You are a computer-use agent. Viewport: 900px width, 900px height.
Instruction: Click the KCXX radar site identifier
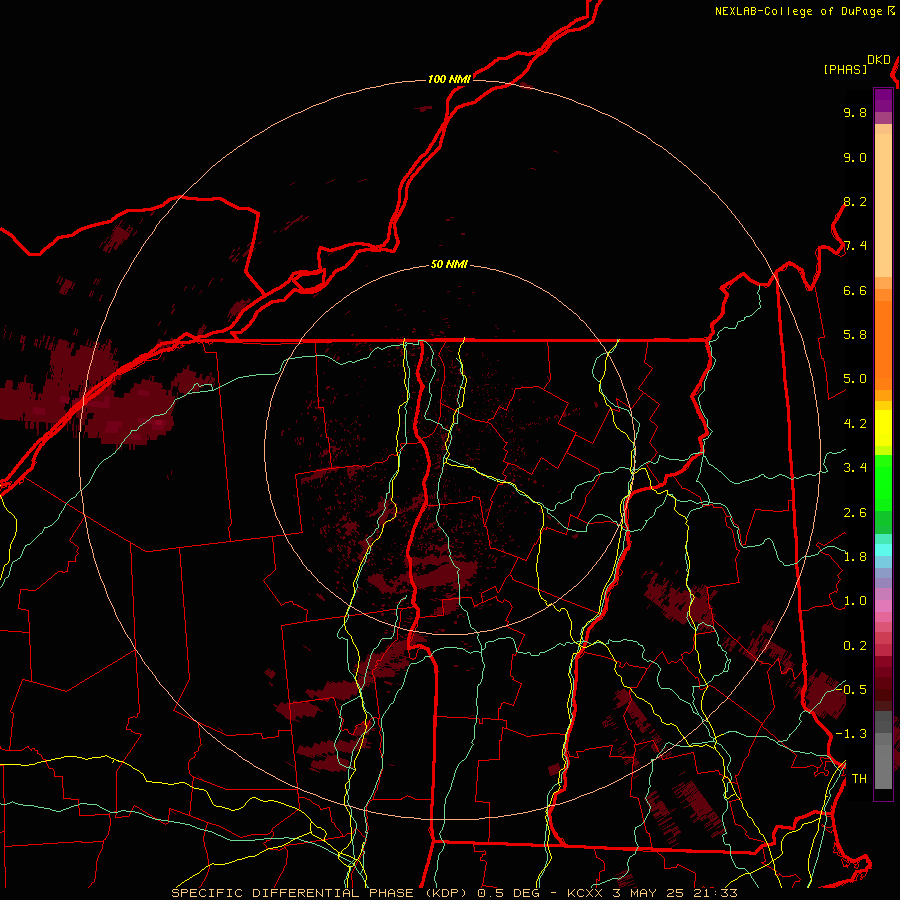(x=585, y=893)
